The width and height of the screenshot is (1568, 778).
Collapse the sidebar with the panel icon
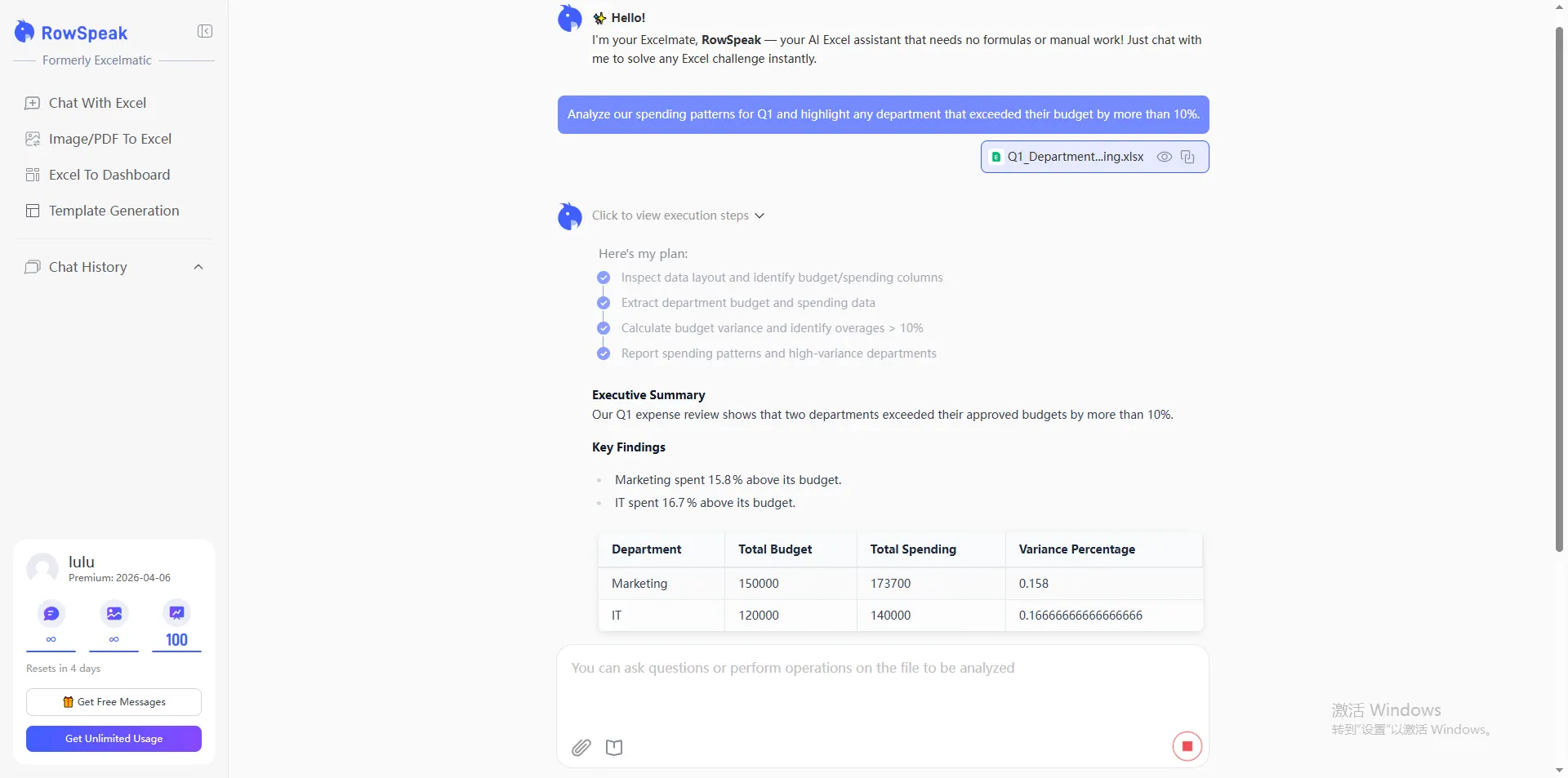coord(205,31)
